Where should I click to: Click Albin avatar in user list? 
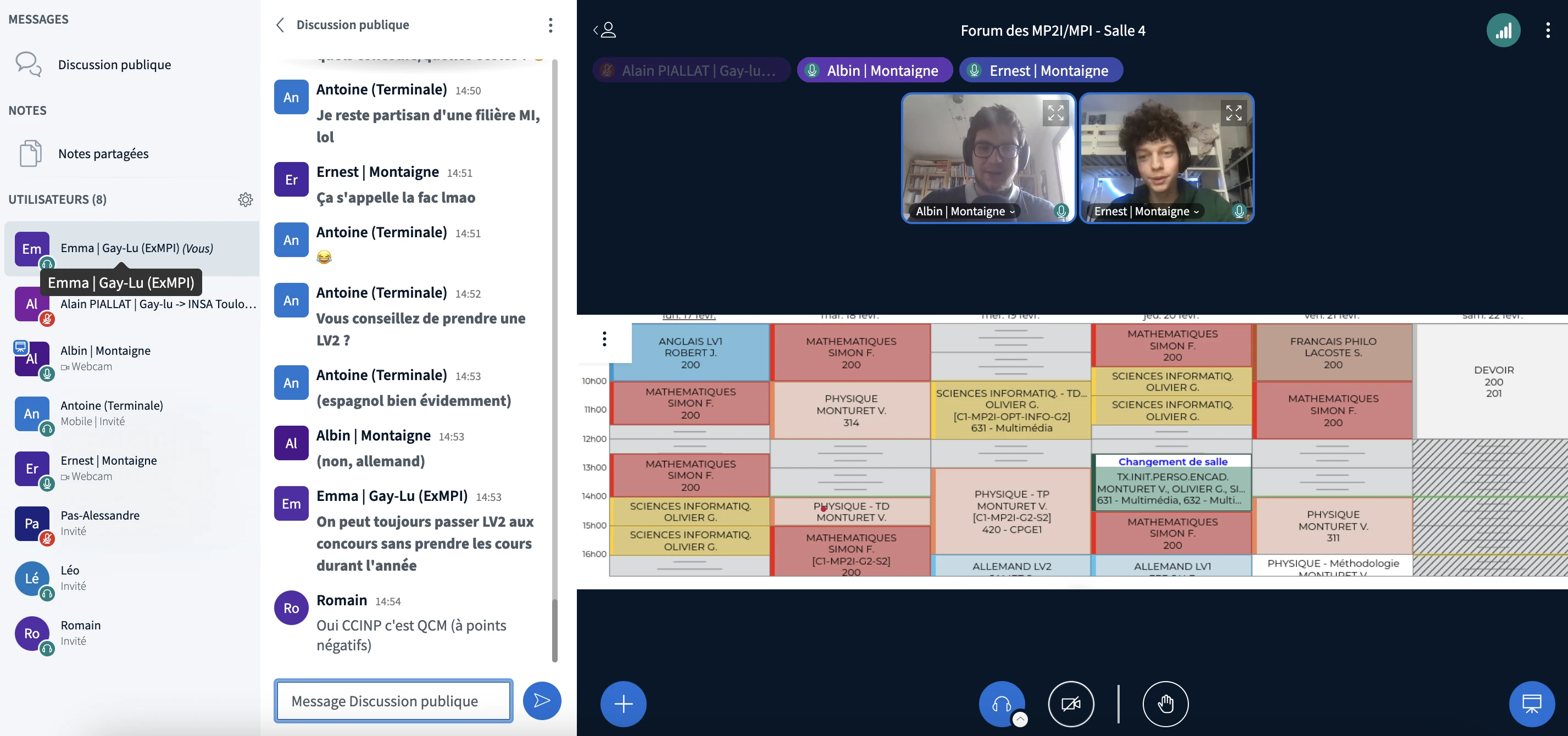(32, 359)
